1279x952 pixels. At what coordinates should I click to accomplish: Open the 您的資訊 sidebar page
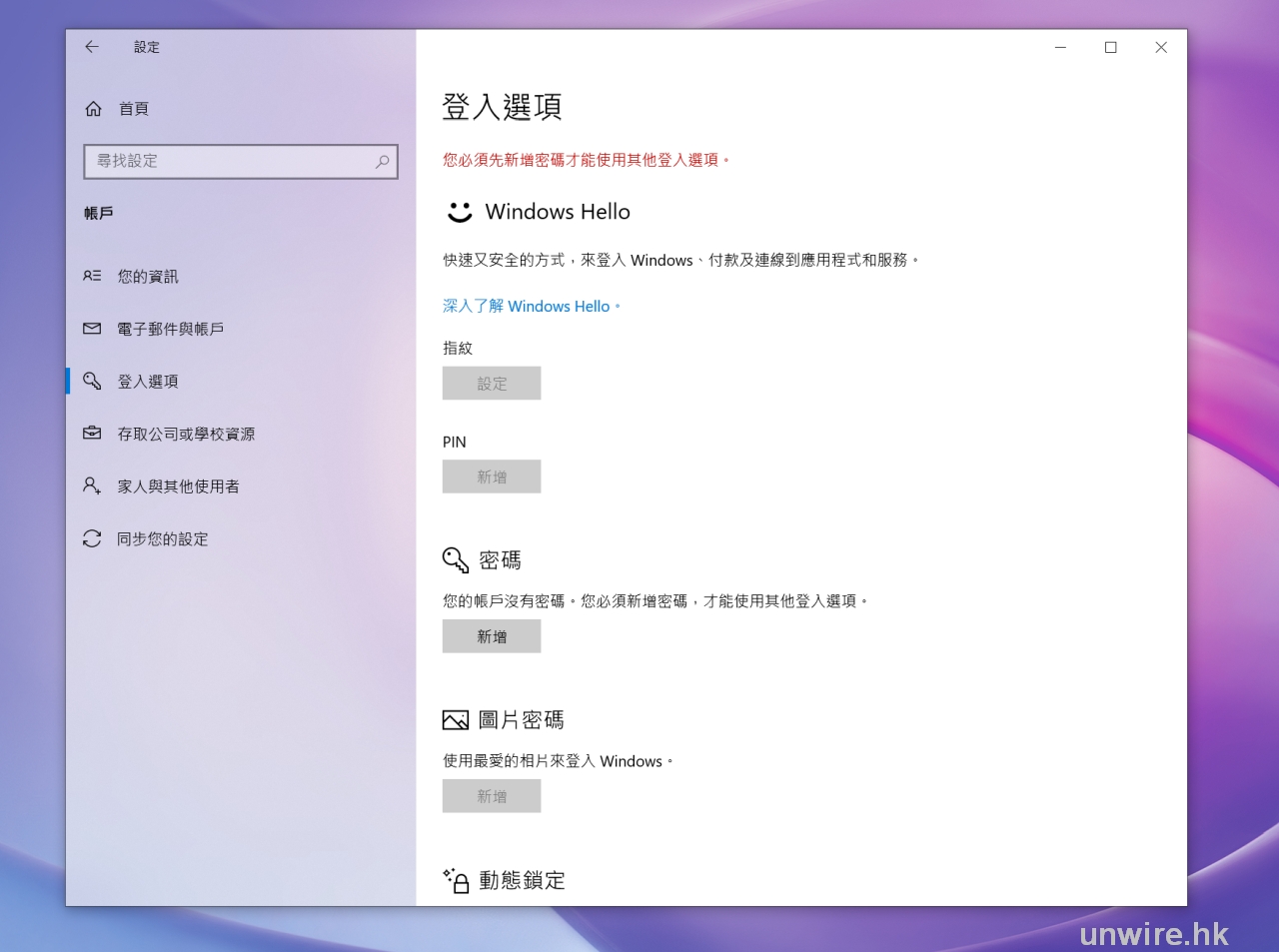coord(148,277)
